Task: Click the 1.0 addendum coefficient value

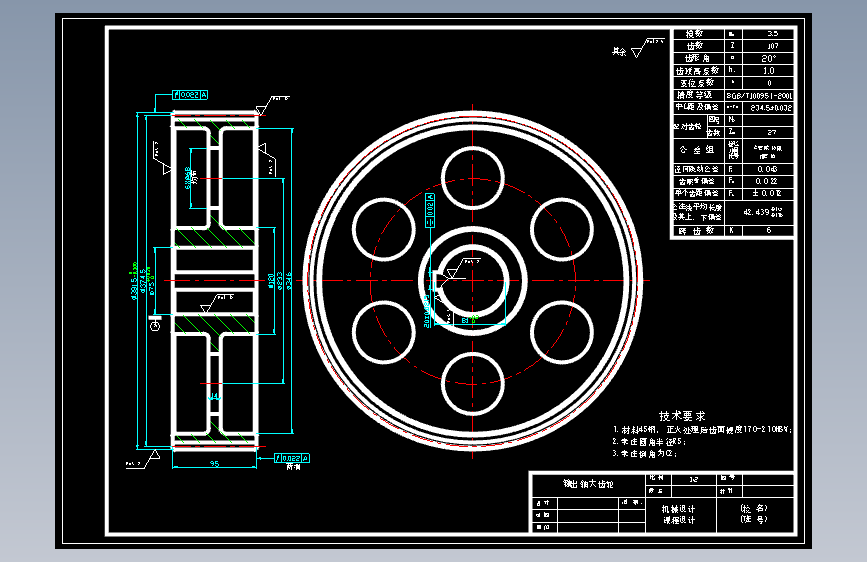Action: click(768, 70)
